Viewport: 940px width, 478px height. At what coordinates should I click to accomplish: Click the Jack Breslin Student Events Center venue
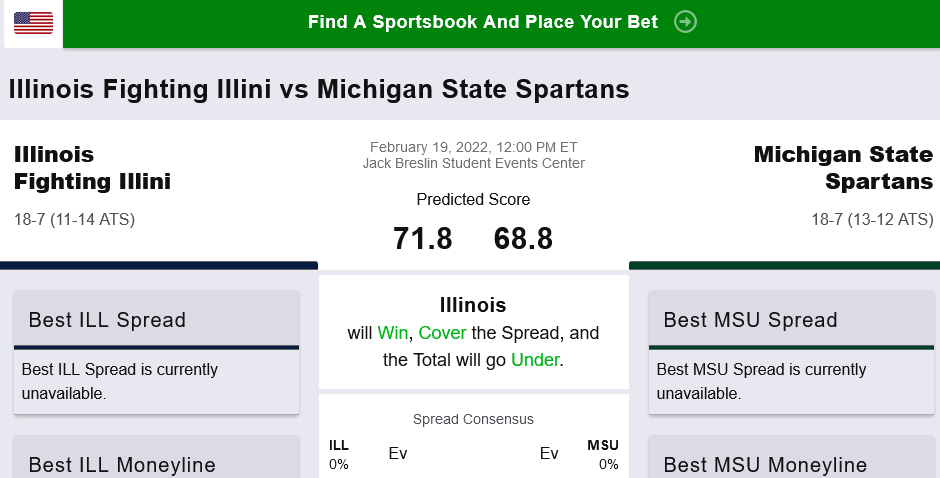pos(473,164)
